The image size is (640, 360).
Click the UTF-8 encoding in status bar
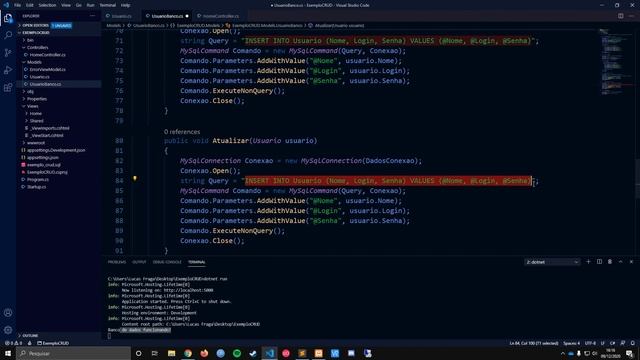590,343
